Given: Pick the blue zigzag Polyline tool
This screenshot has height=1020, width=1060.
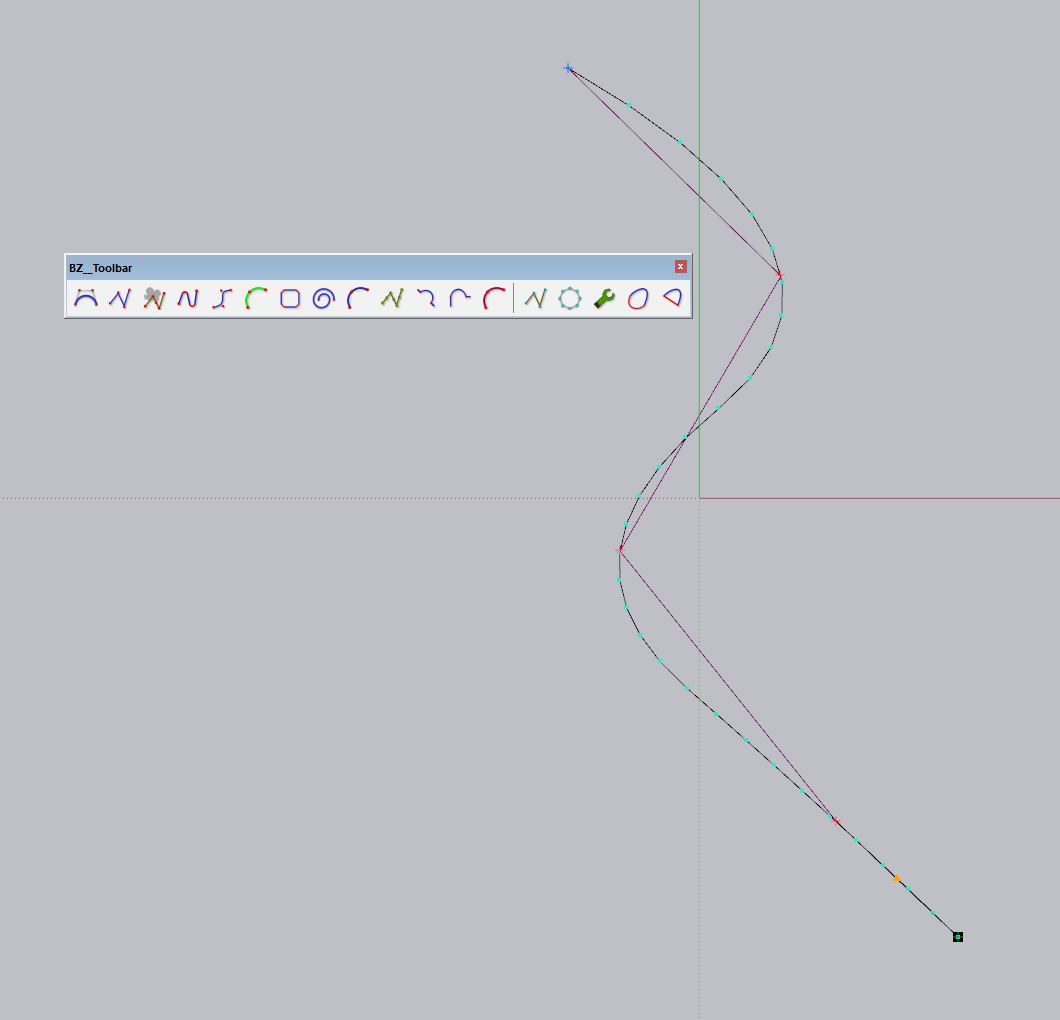Looking at the screenshot, I should (120, 298).
